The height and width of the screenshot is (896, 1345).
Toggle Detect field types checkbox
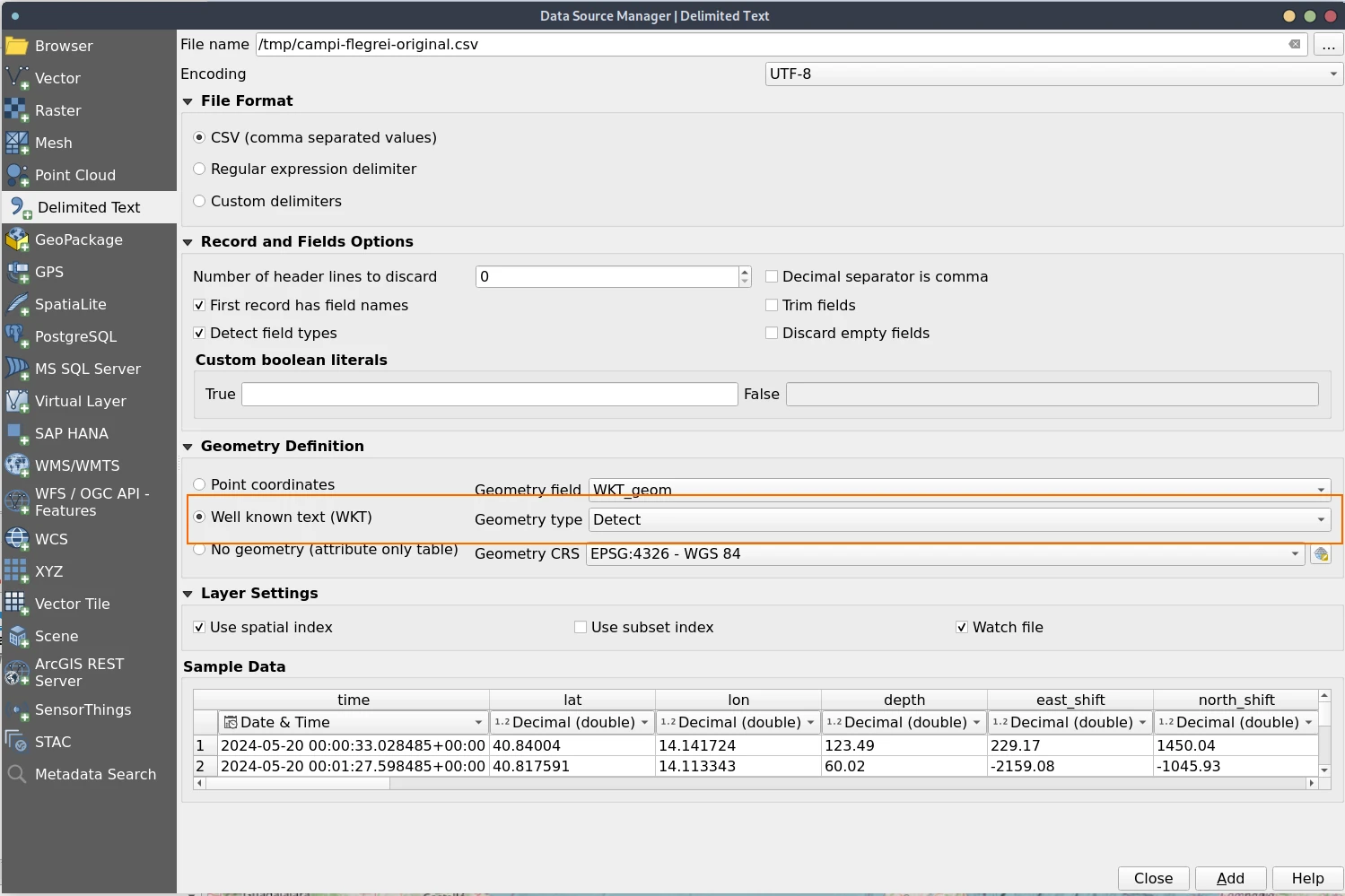(199, 333)
